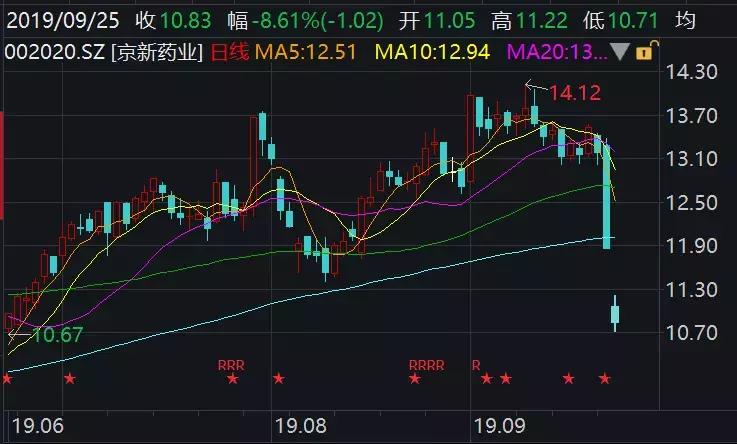Click the high price 11.22
The height and width of the screenshot is (444, 737).
[x=541, y=21]
